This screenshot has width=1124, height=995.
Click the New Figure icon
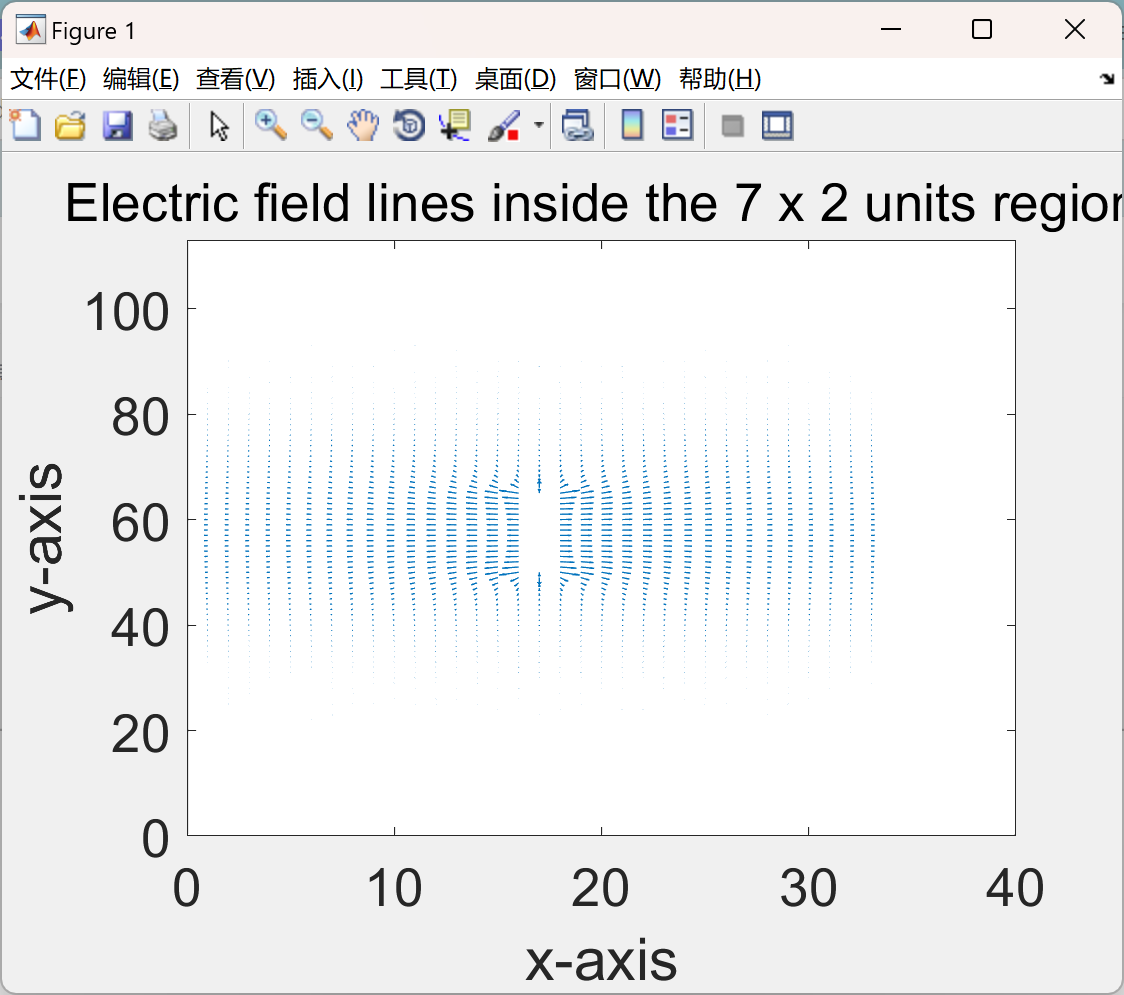tap(25, 125)
